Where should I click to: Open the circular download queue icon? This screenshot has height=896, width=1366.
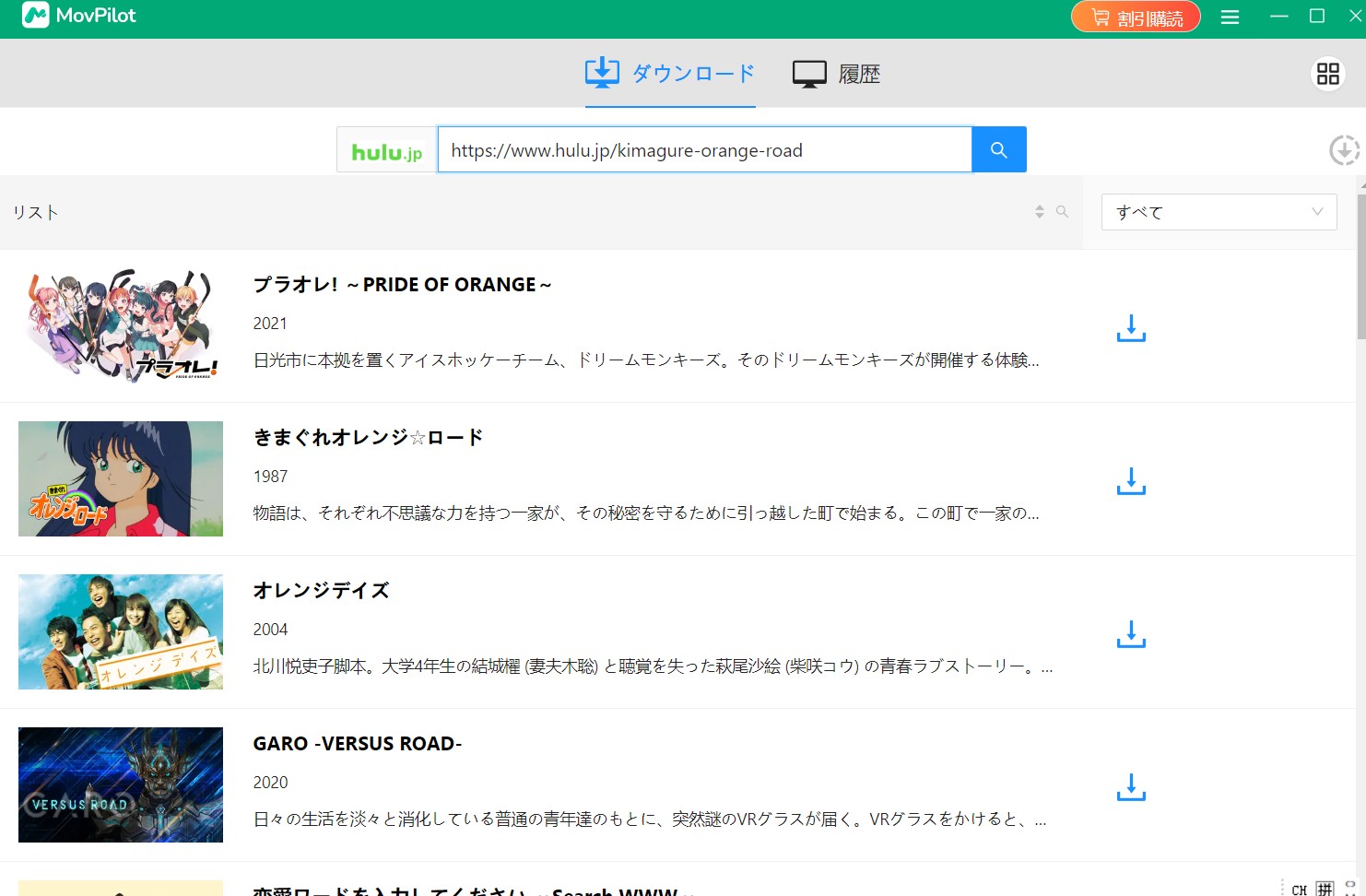tap(1344, 149)
